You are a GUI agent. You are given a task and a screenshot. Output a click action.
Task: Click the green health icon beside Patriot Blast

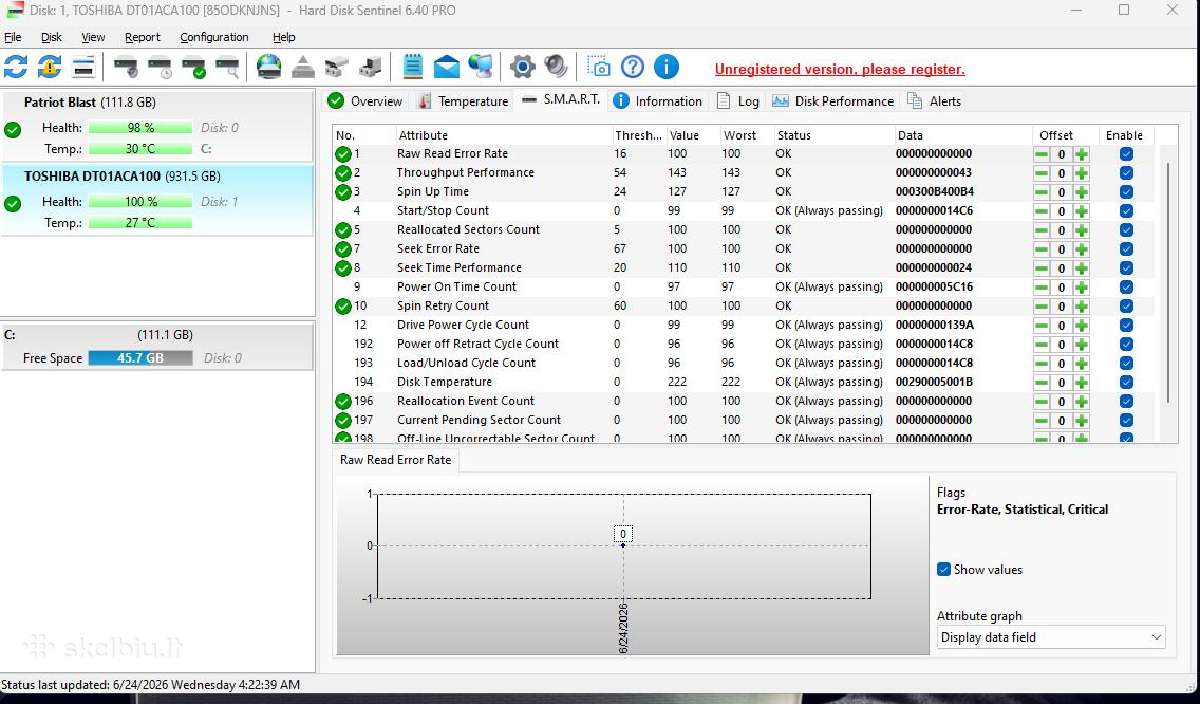[12, 129]
